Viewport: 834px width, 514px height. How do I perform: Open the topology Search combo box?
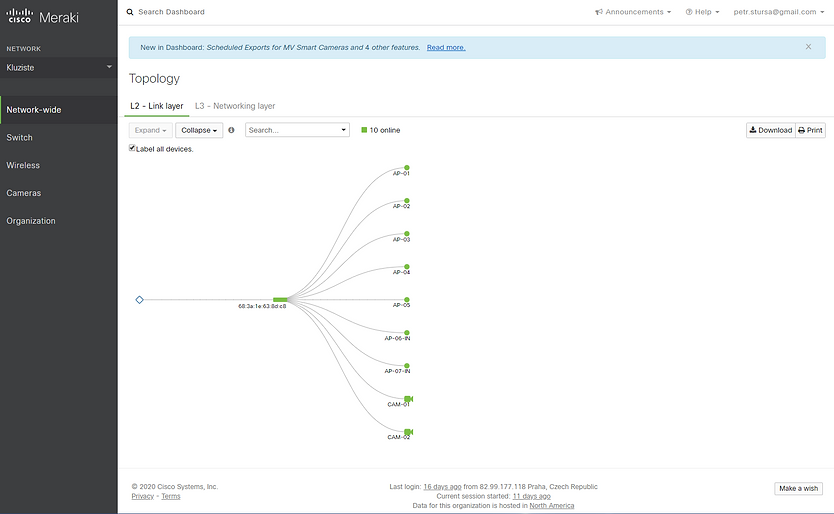pyautogui.click(x=297, y=130)
